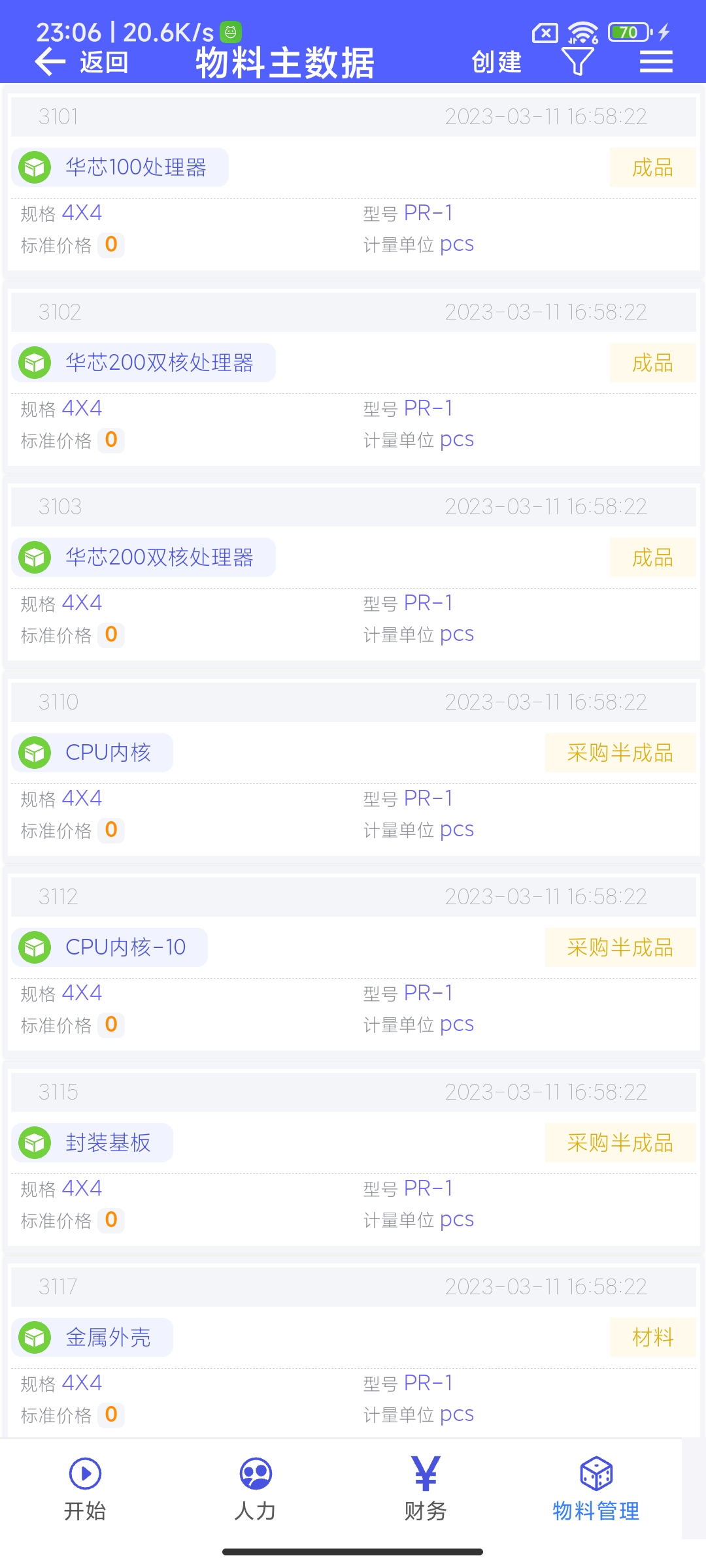Open the card header numbered 3103

point(353,507)
